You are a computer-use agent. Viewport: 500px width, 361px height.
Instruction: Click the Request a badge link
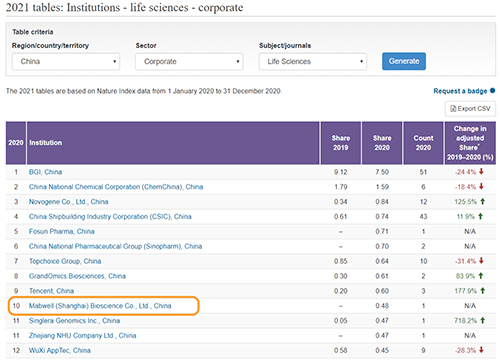coord(460,91)
